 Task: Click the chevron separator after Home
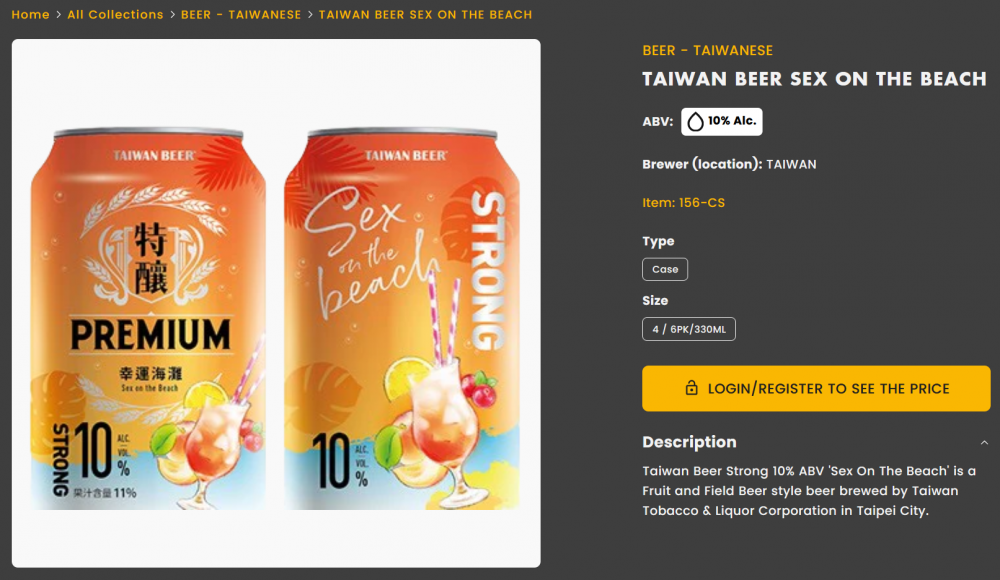58,15
